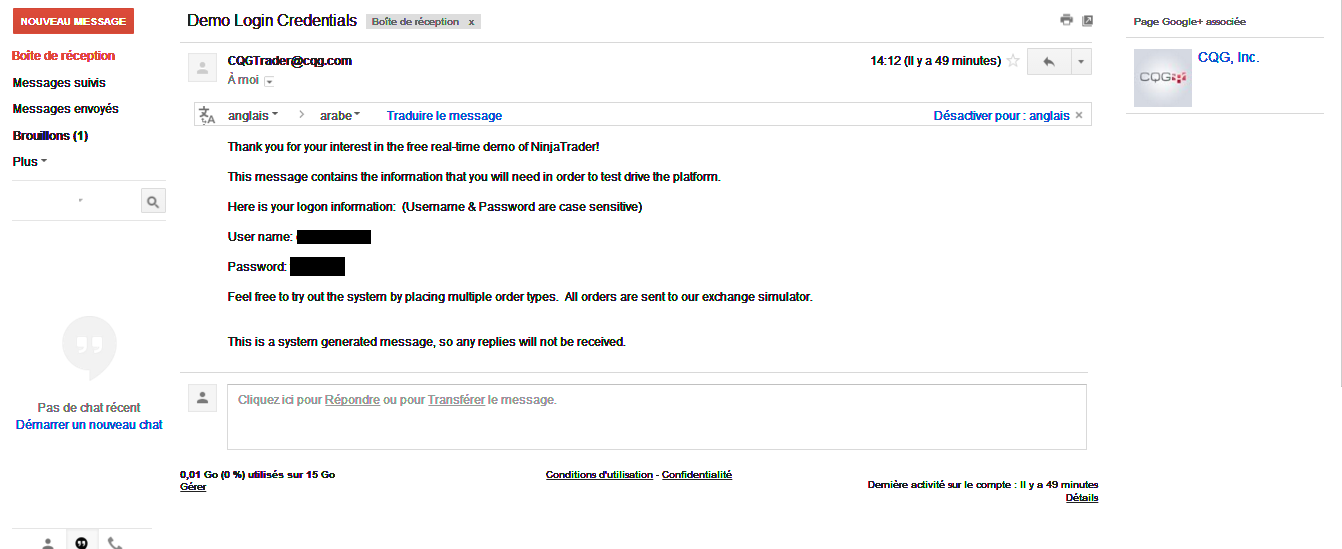This screenshot has height=549, width=1342.
Task: Click the Transférer link in the reply box
Action: (x=456, y=400)
